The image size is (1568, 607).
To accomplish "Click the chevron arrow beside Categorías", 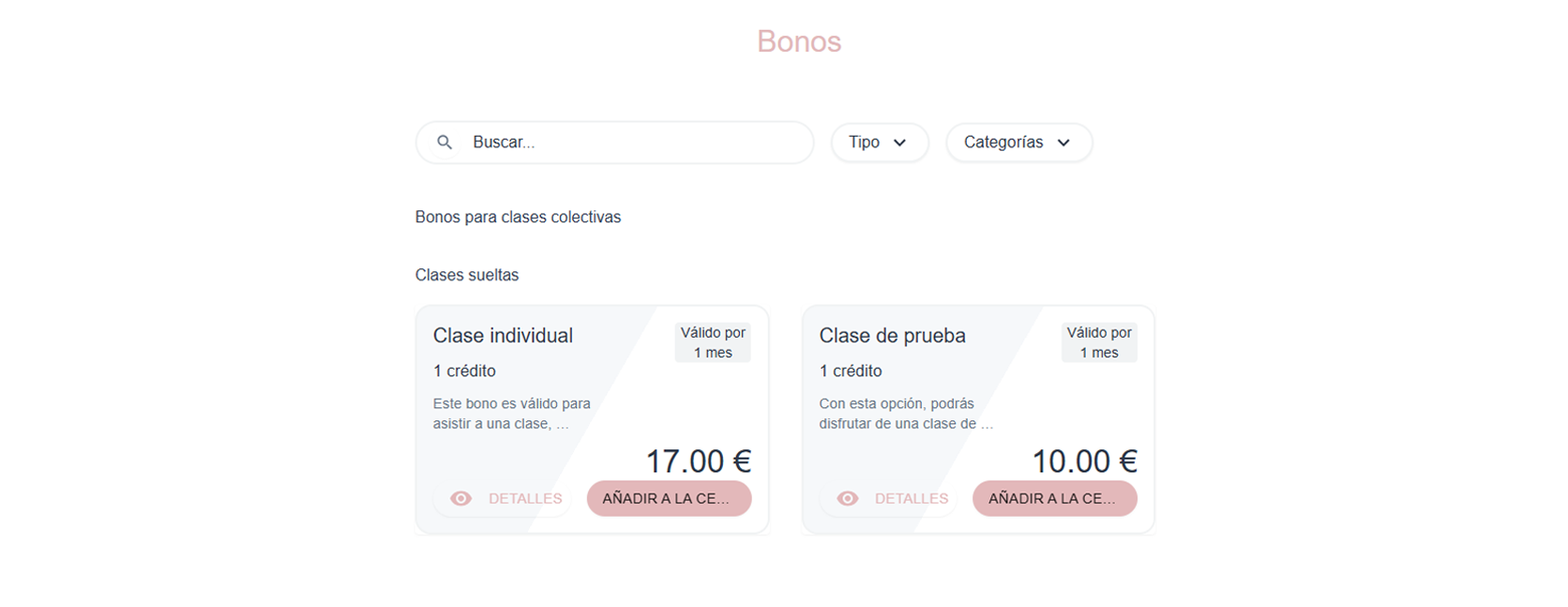I will pyautogui.click(x=1063, y=143).
